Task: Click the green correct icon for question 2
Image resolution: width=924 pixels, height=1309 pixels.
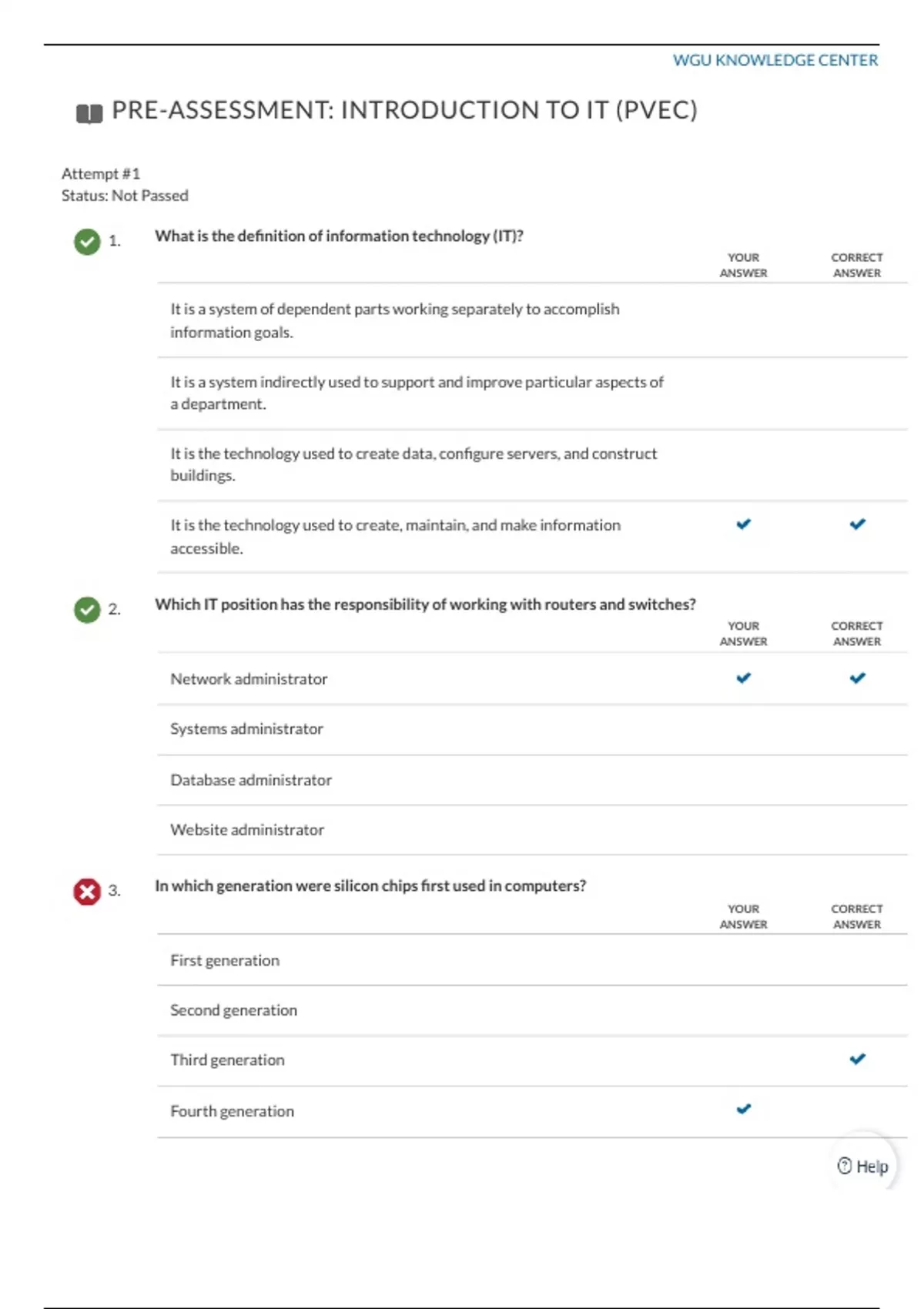Action: [x=87, y=610]
